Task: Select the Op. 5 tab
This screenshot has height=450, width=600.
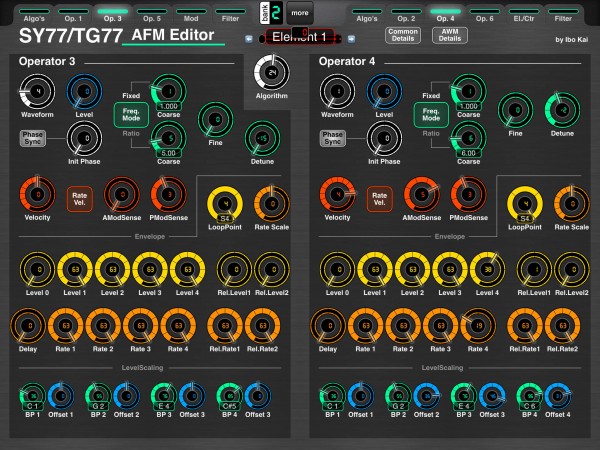Action: click(152, 15)
